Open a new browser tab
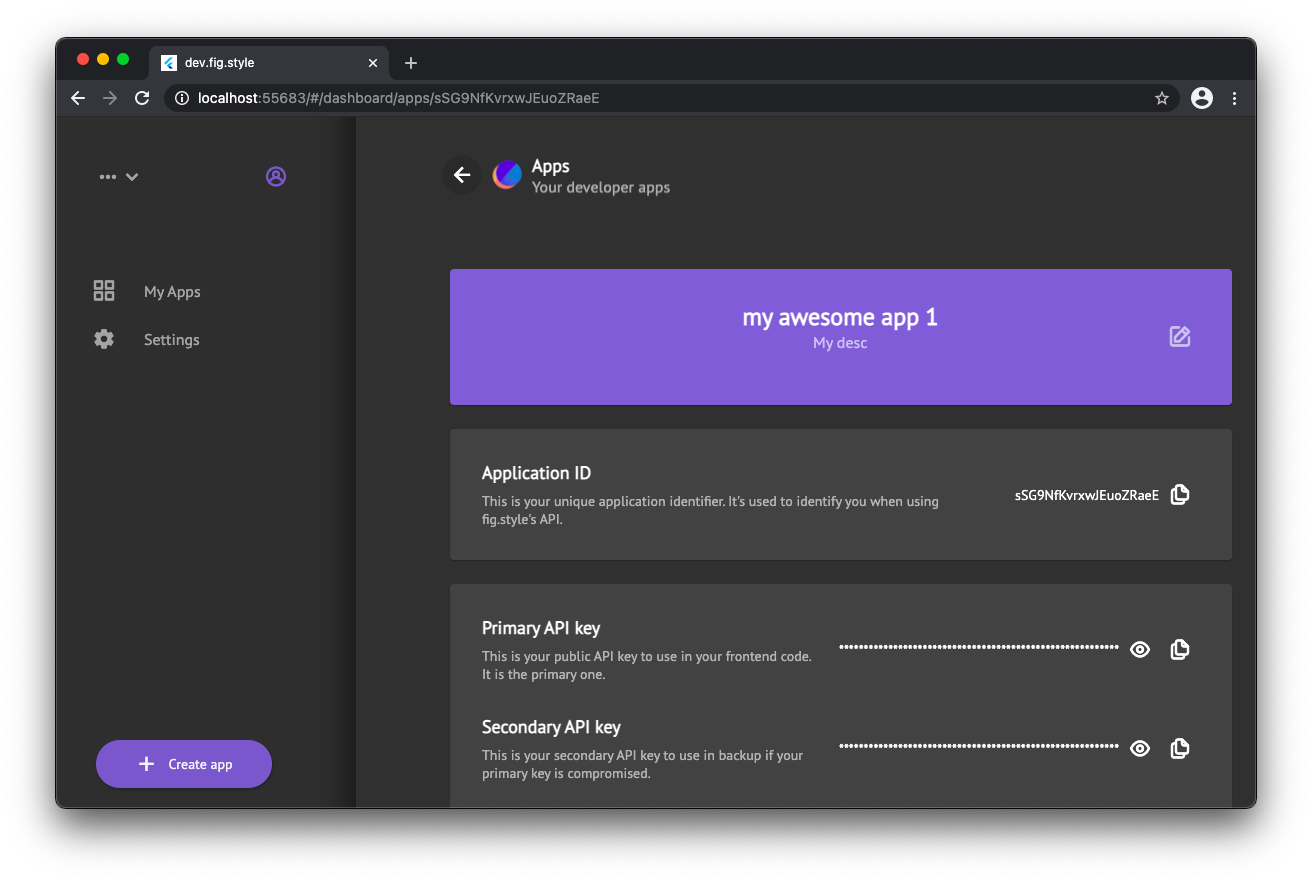Image resolution: width=1312 pixels, height=882 pixels. tap(411, 63)
